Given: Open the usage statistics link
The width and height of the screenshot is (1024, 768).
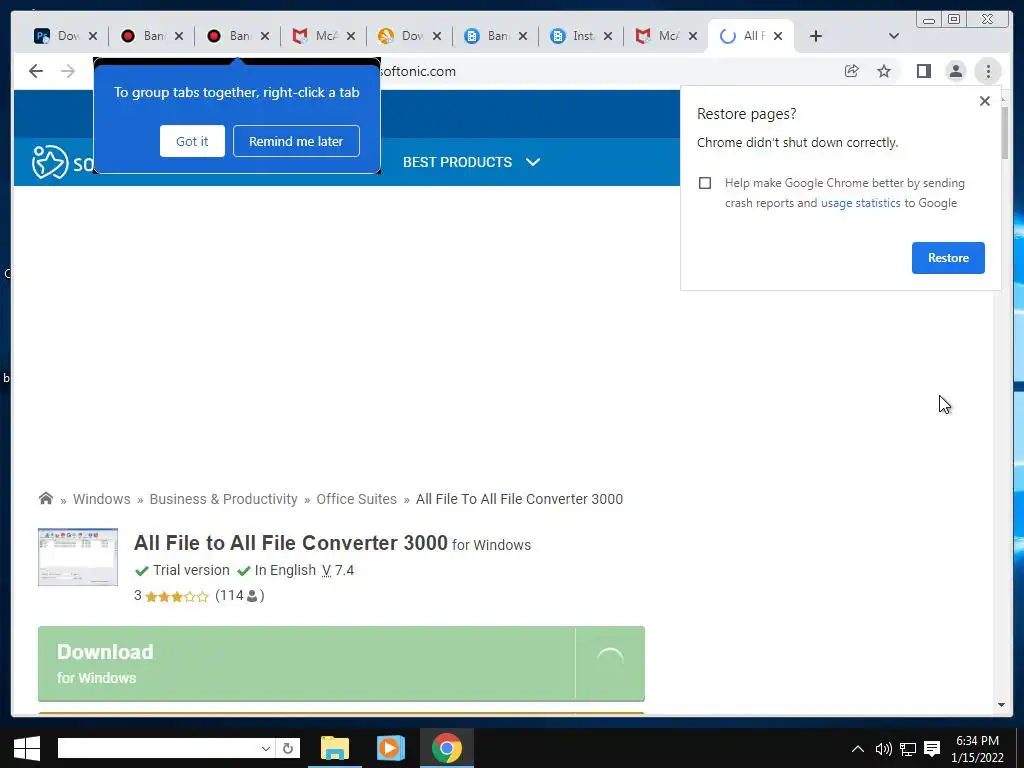Looking at the screenshot, I should tap(860, 203).
